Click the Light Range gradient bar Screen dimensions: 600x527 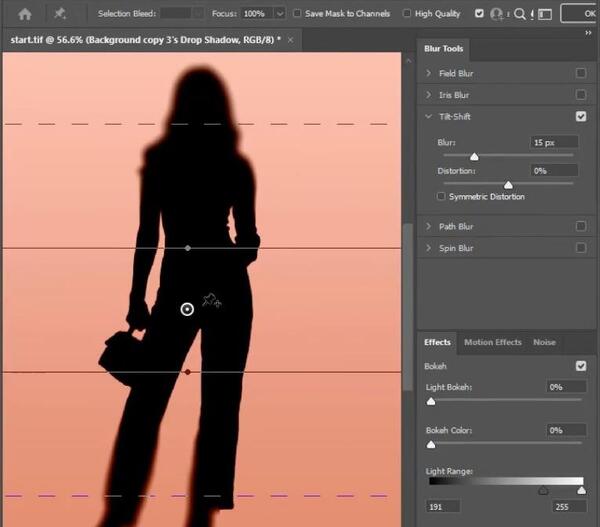[x=506, y=481]
